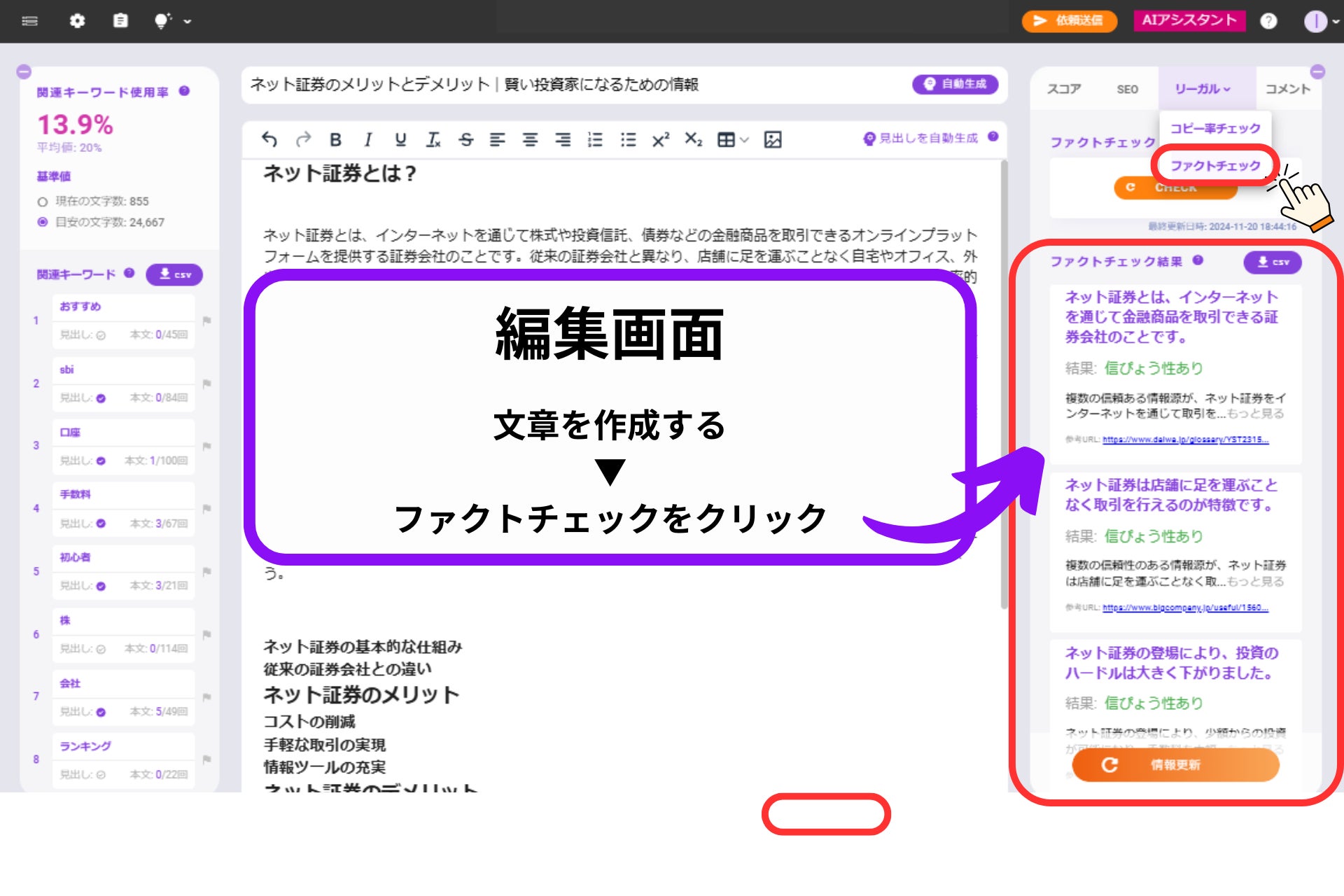Open settings gear in top bar

(x=77, y=21)
